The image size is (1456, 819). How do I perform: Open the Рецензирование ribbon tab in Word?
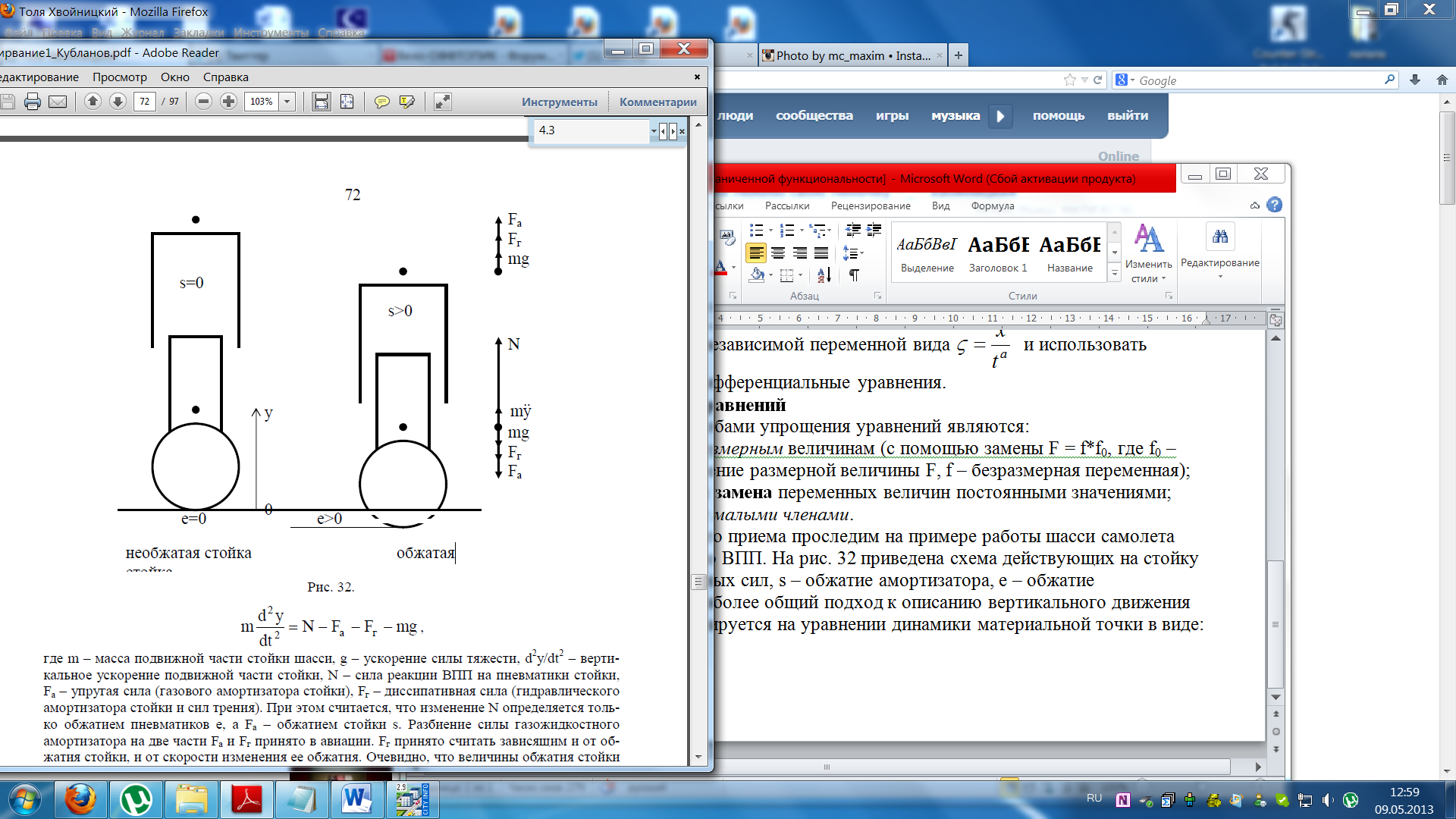[x=871, y=206]
